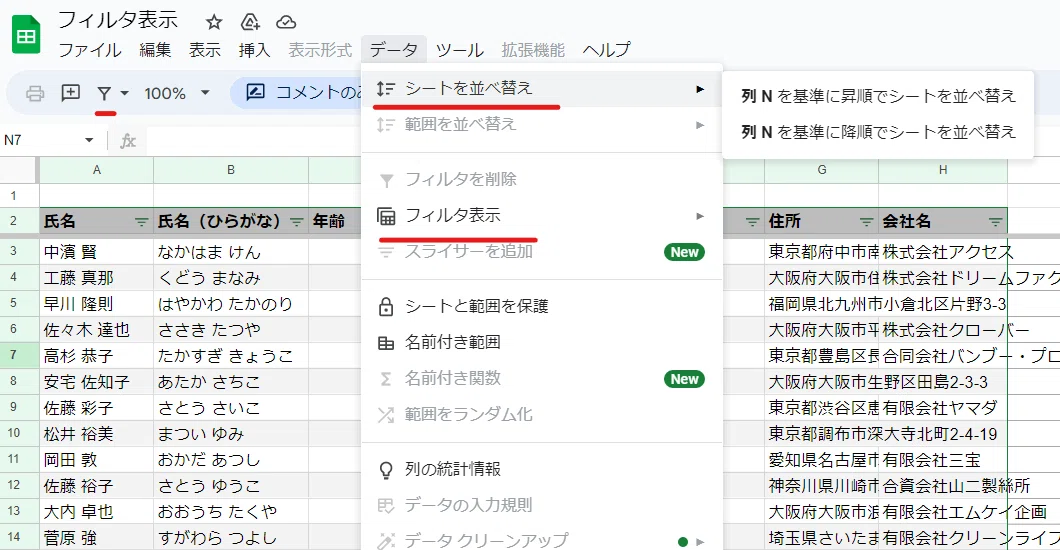Open the Google Sheets home icon
Screen dimensions: 1060x550
pyautogui.click(x=26, y=34)
